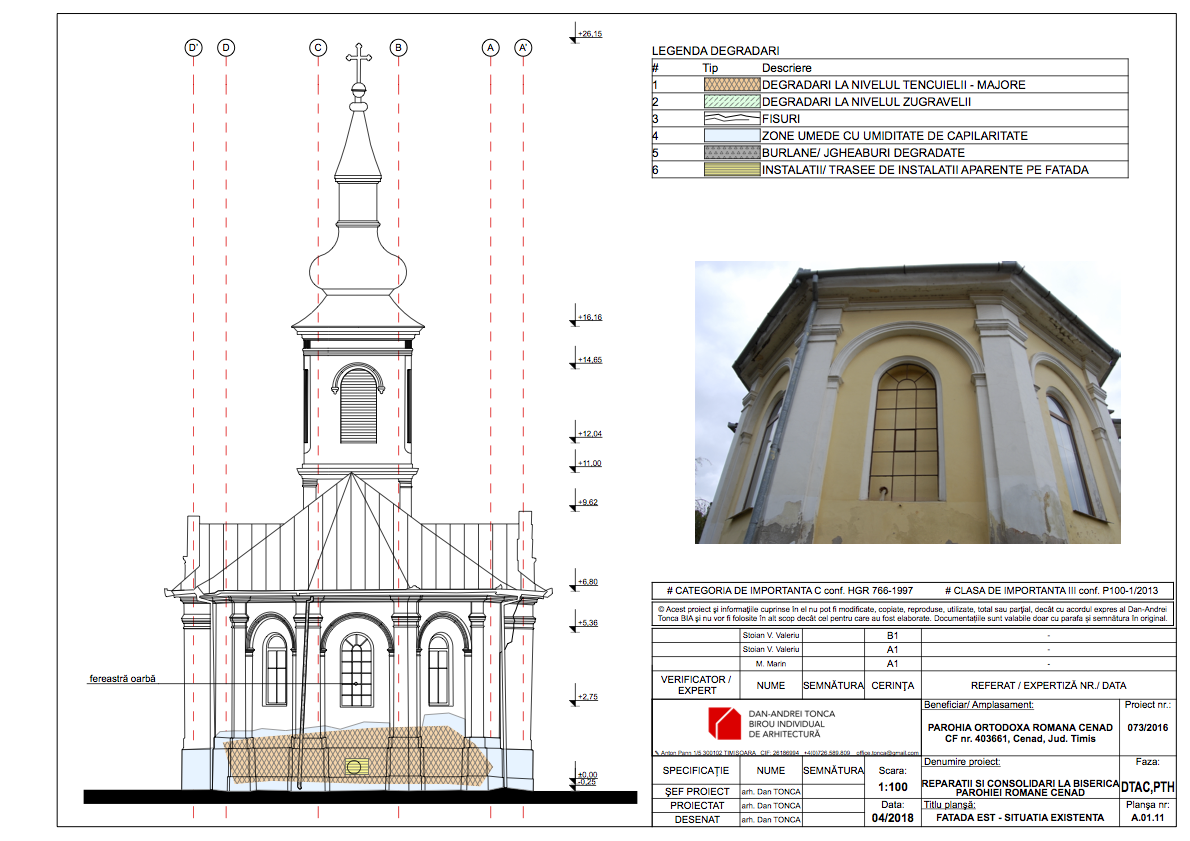Viewport: 1190px width, 841px height.
Task: Pick the light blue capillary moisture swatch
Action: [x=730, y=136]
